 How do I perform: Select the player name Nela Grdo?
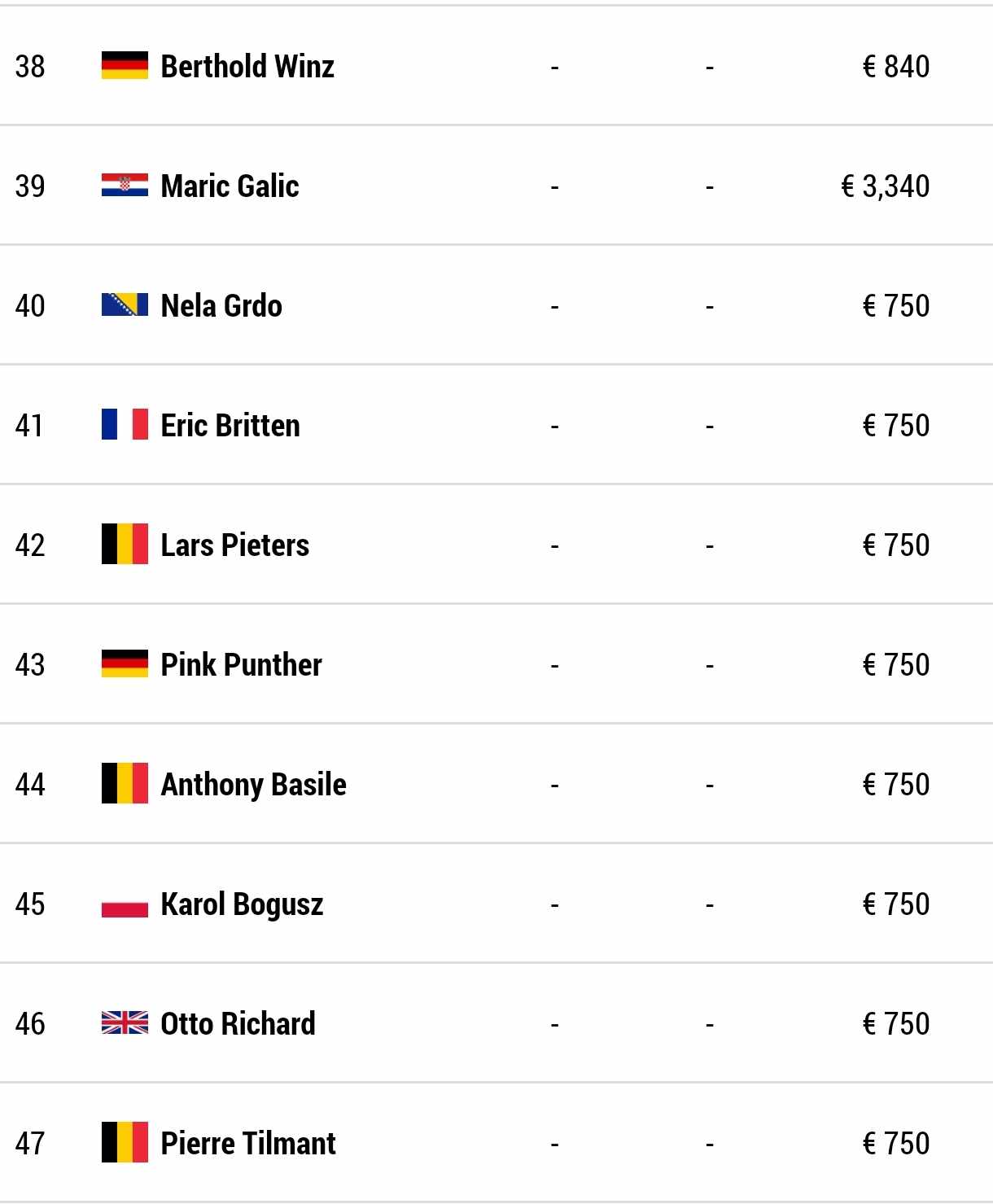(221, 305)
